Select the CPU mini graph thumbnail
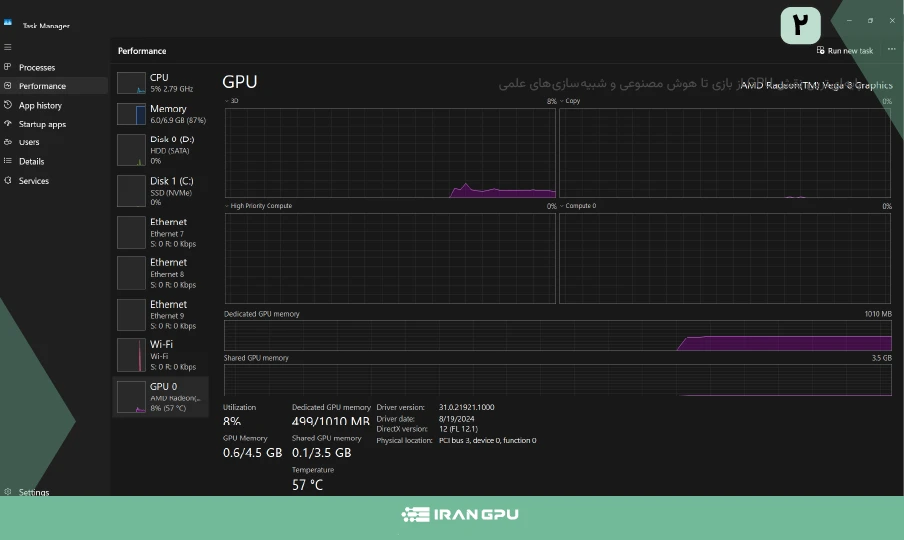 pos(131,83)
